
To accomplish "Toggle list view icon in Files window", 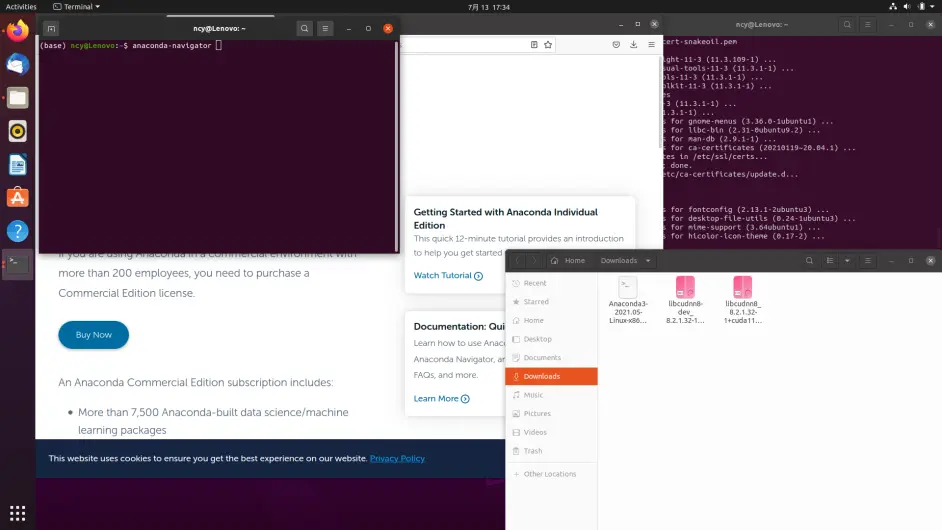I will (x=830, y=261).
